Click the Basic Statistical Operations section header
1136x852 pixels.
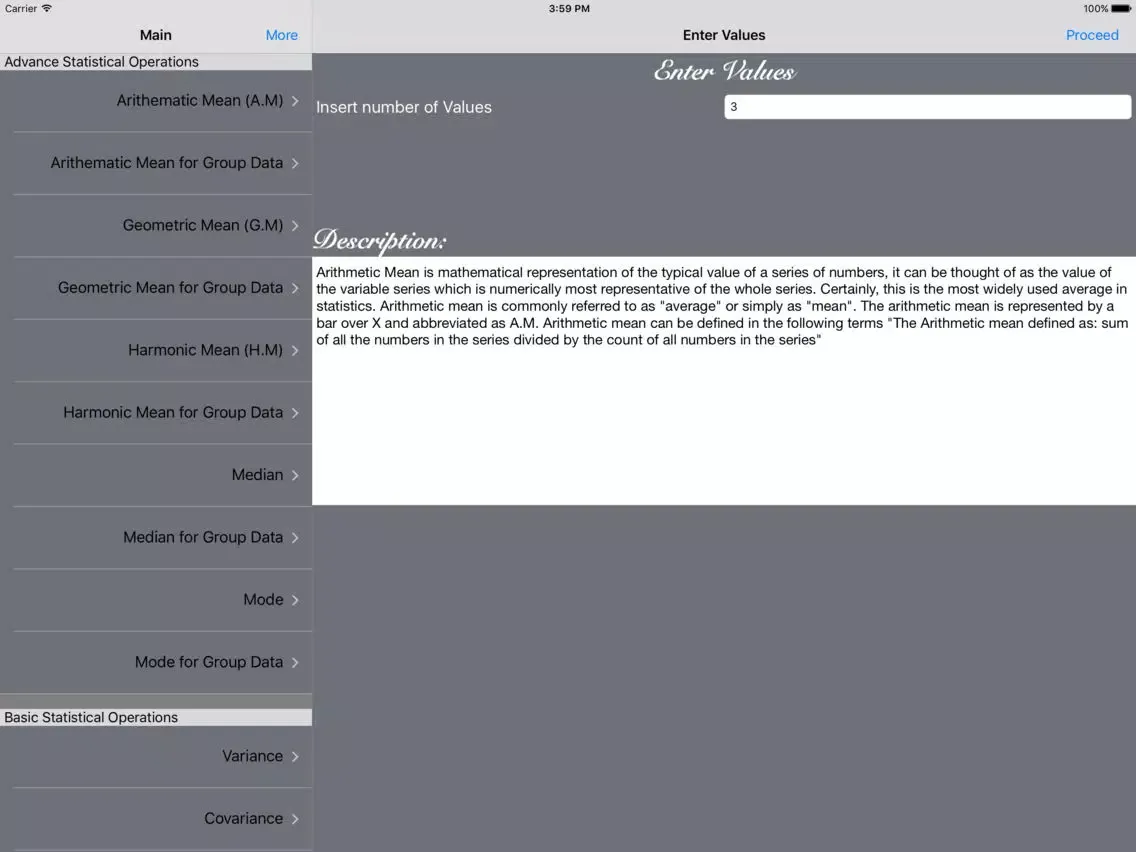click(156, 717)
